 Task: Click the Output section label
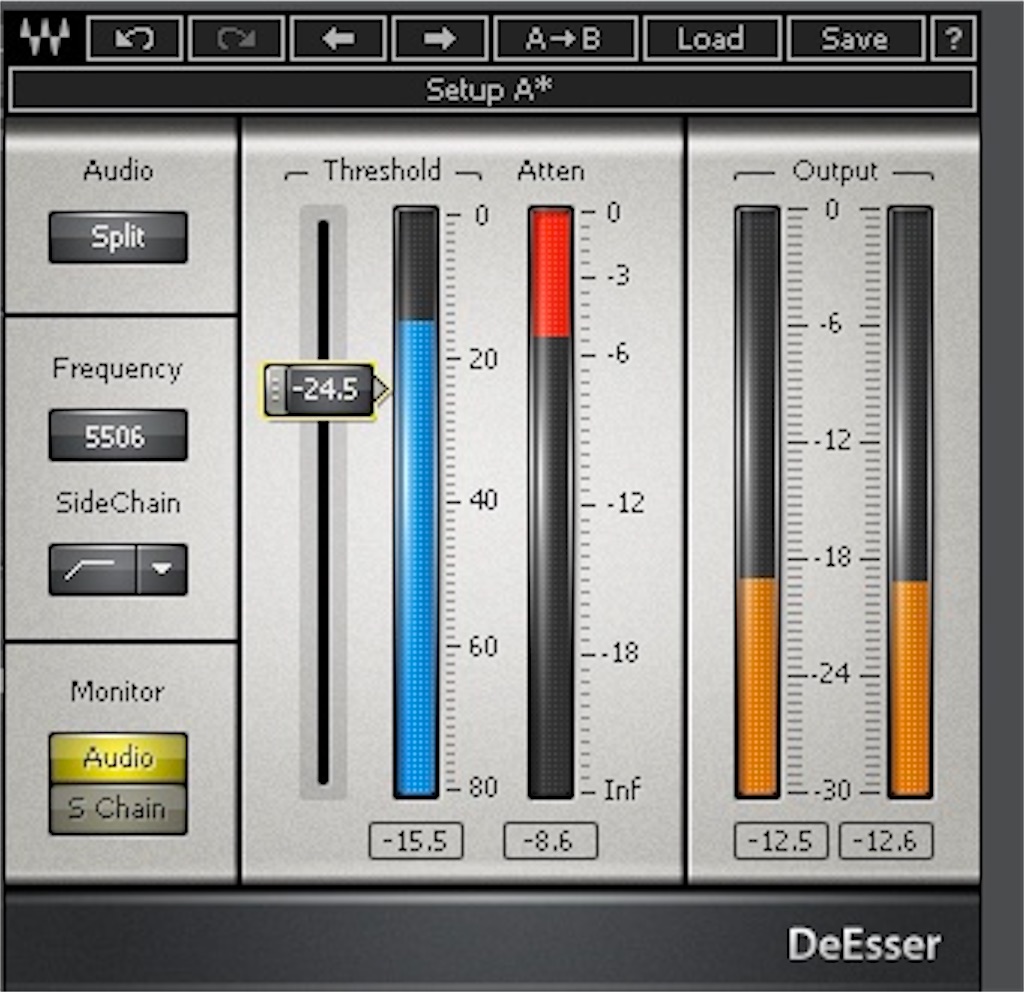pos(835,171)
